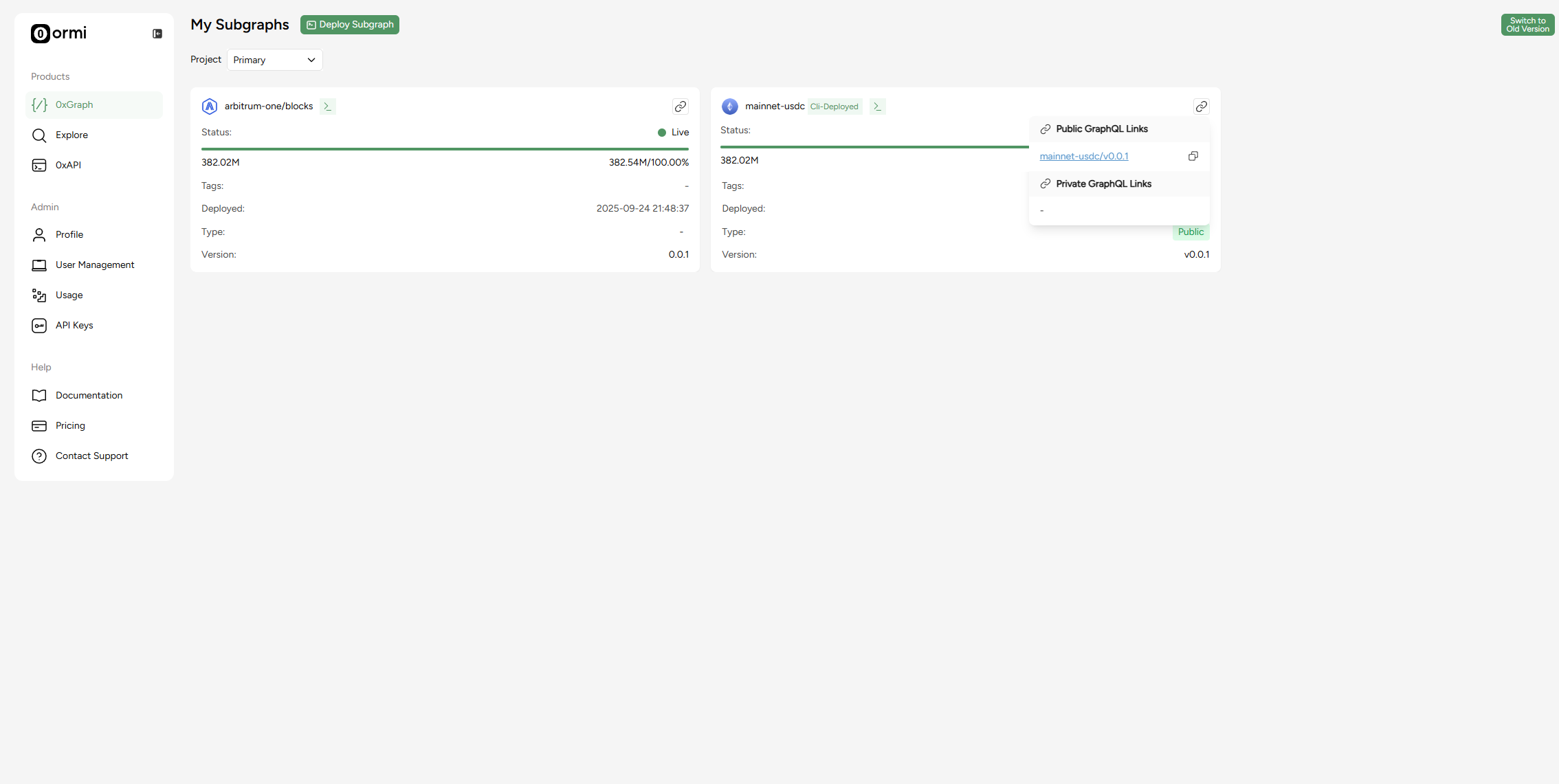Toggle the mainnet-usdc GraphQL links popup

tap(1201, 107)
